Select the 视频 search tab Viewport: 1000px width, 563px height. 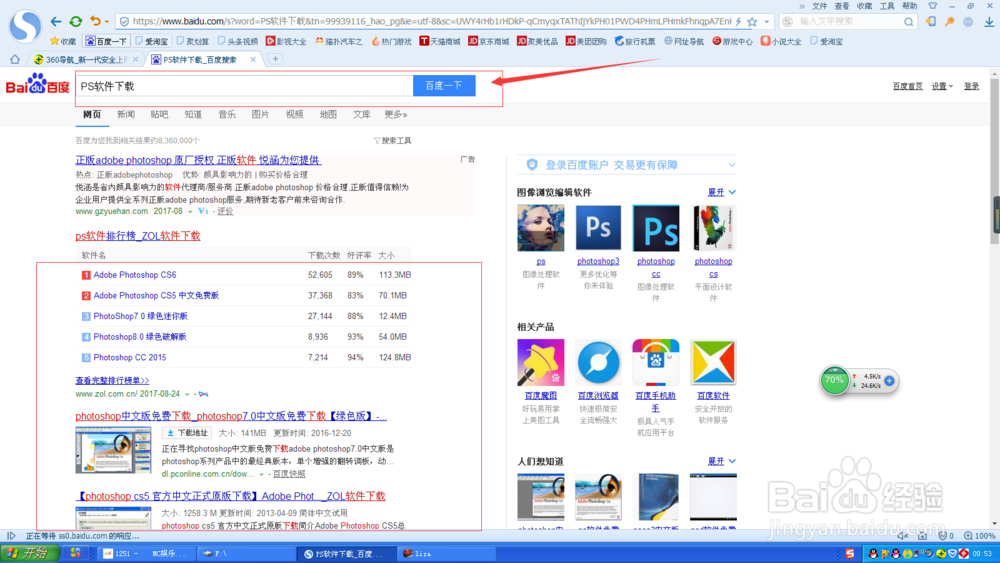coord(294,114)
